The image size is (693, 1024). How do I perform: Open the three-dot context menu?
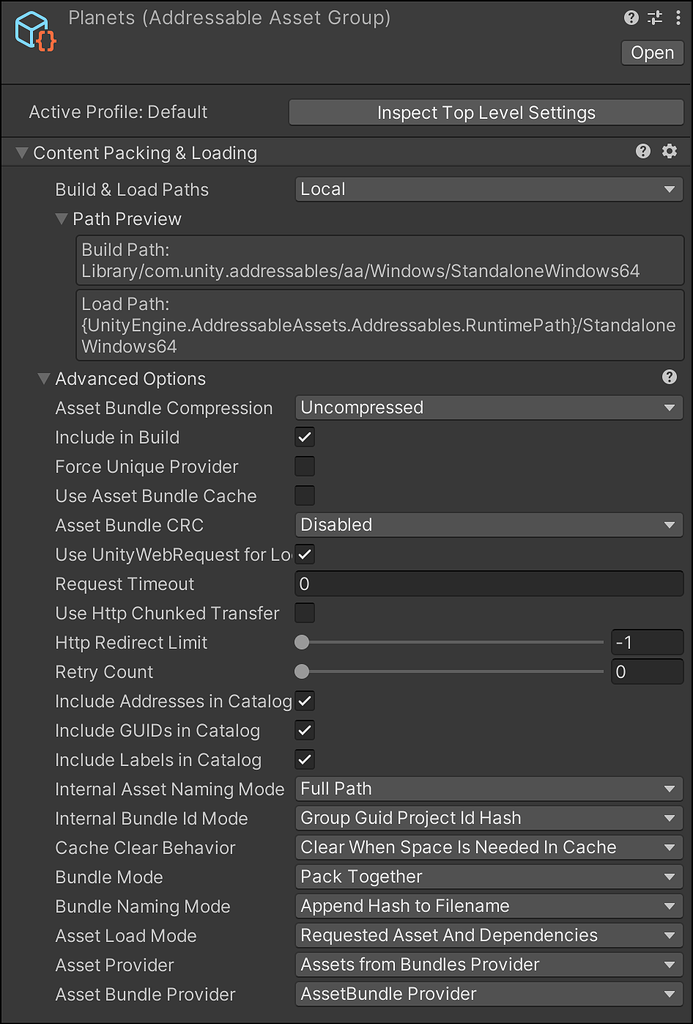[x=678, y=17]
